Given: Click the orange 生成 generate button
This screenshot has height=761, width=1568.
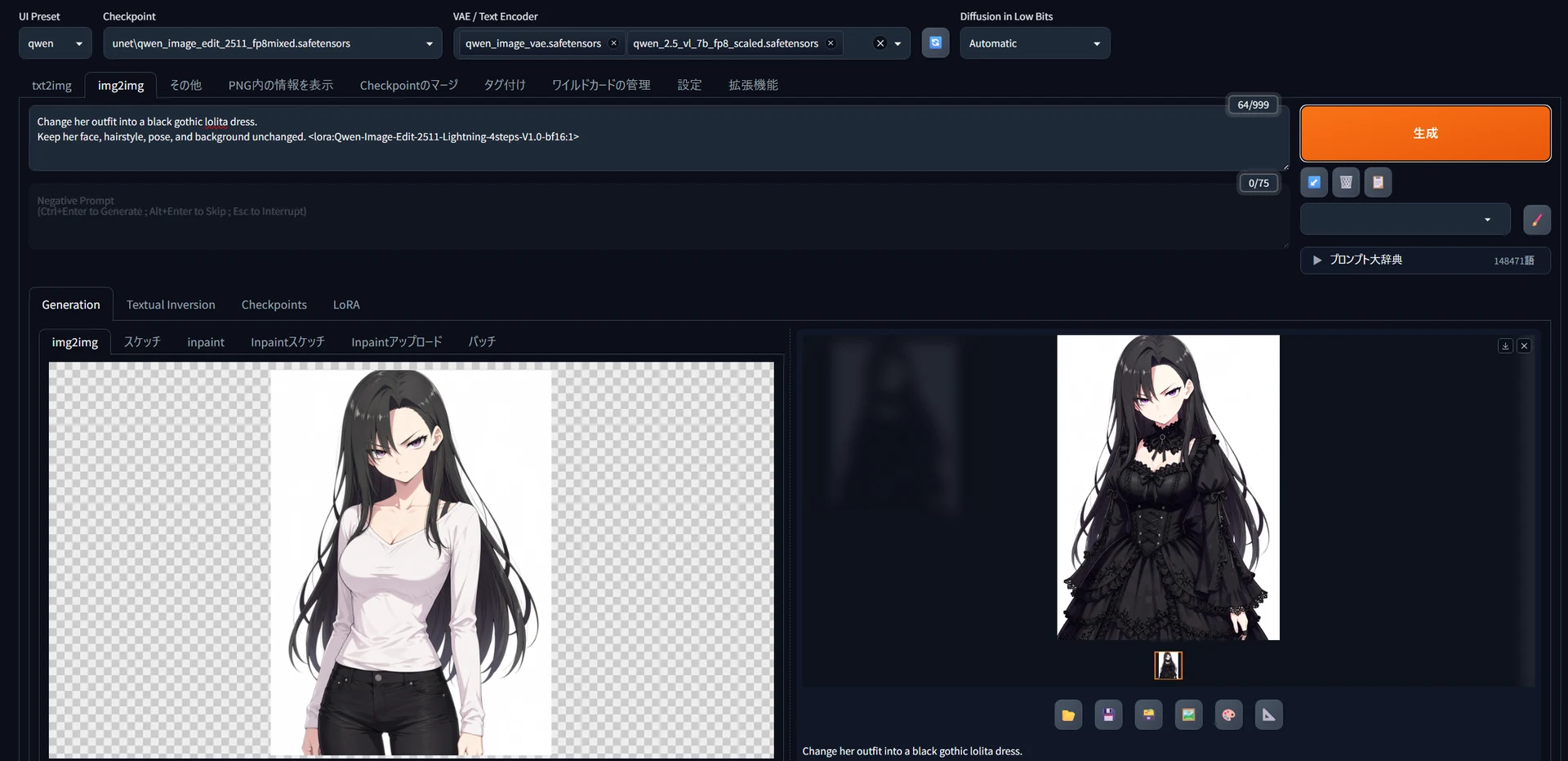Looking at the screenshot, I should click(x=1425, y=133).
